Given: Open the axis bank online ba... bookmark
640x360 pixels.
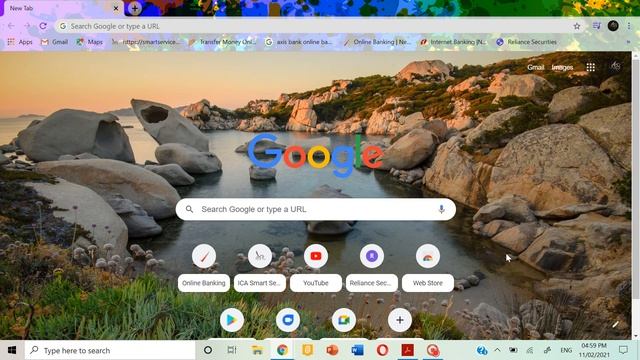Looking at the screenshot, I should coord(299,42).
